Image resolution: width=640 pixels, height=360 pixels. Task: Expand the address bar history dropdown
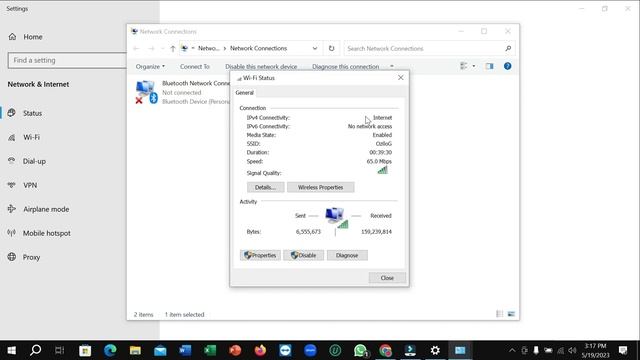coord(315,49)
